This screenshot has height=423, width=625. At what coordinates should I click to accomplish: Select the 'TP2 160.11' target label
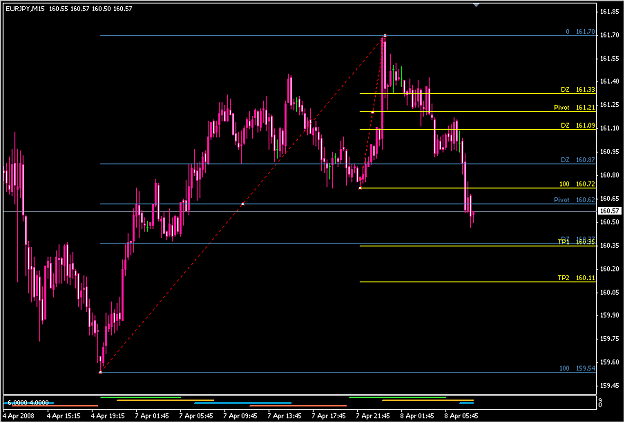coord(576,278)
